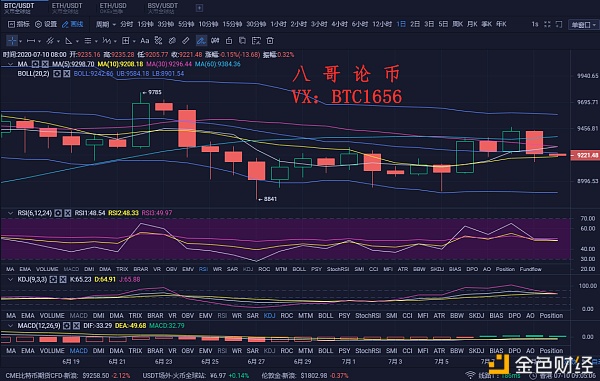Select the triangle angle drawing tool
This screenshot has height=381, width=600.
click(x=69, y=41)
